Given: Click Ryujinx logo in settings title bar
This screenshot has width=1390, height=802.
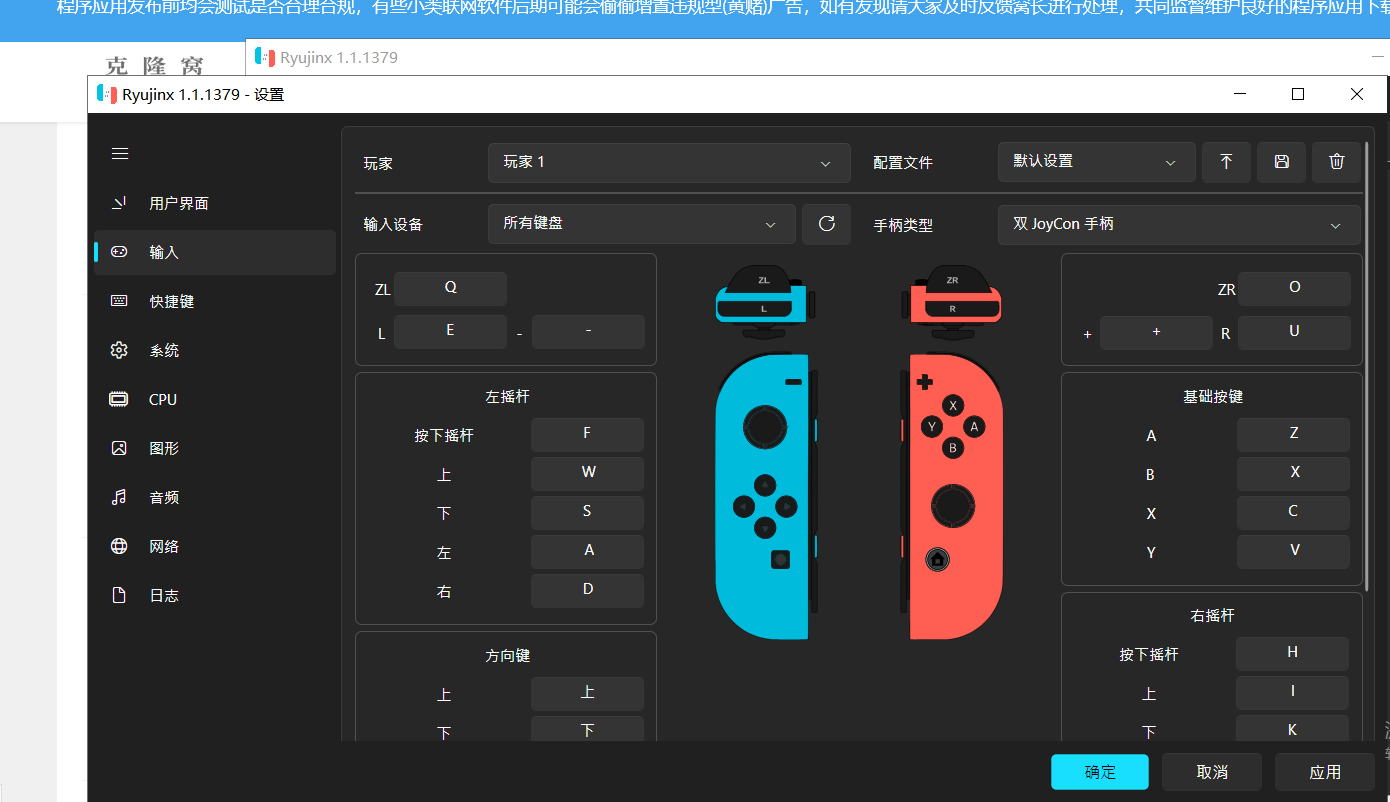Looking at the screenshot, I should (x=106, y=95).
